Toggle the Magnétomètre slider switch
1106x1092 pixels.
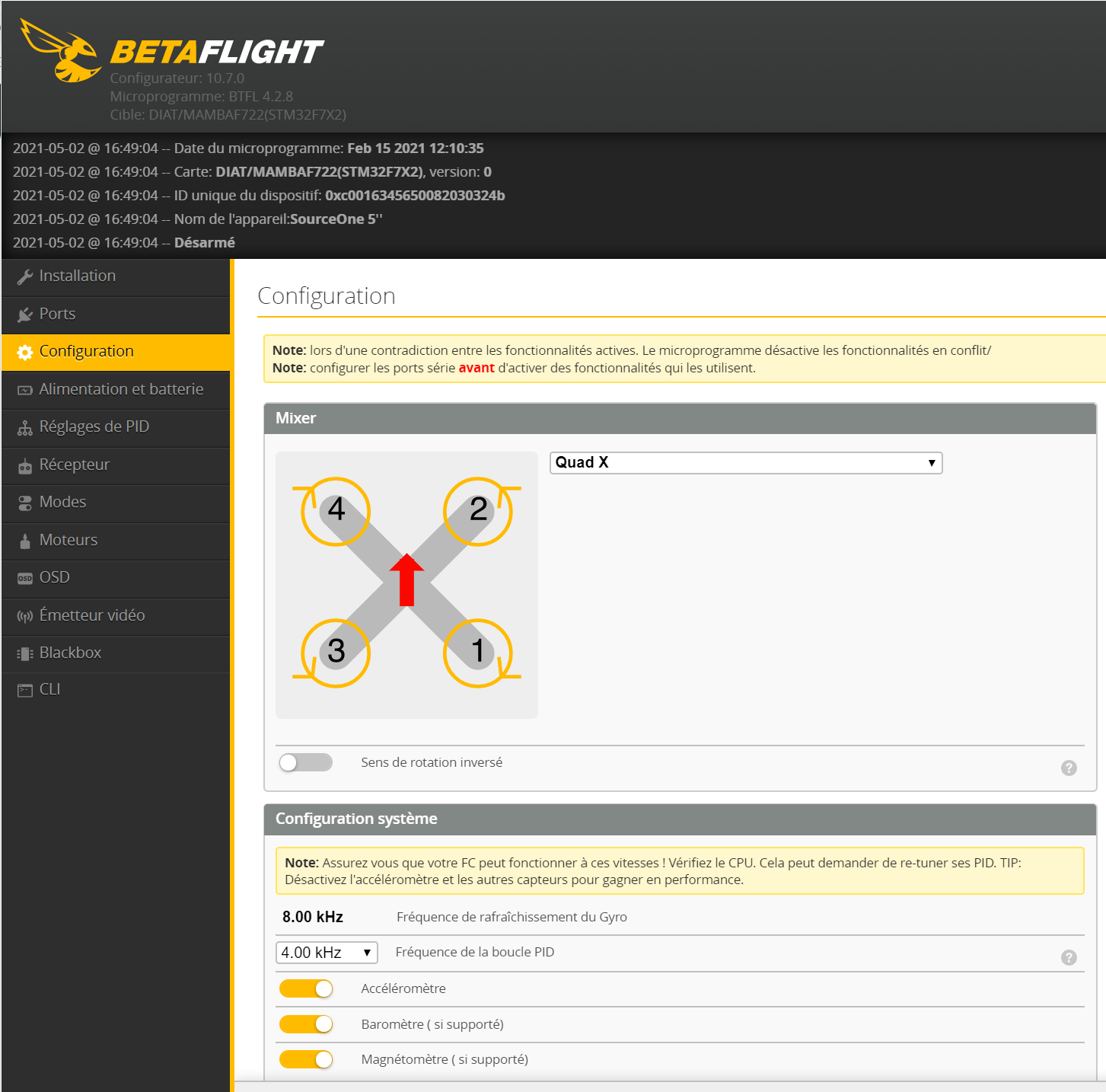(x=305, y=1058)
